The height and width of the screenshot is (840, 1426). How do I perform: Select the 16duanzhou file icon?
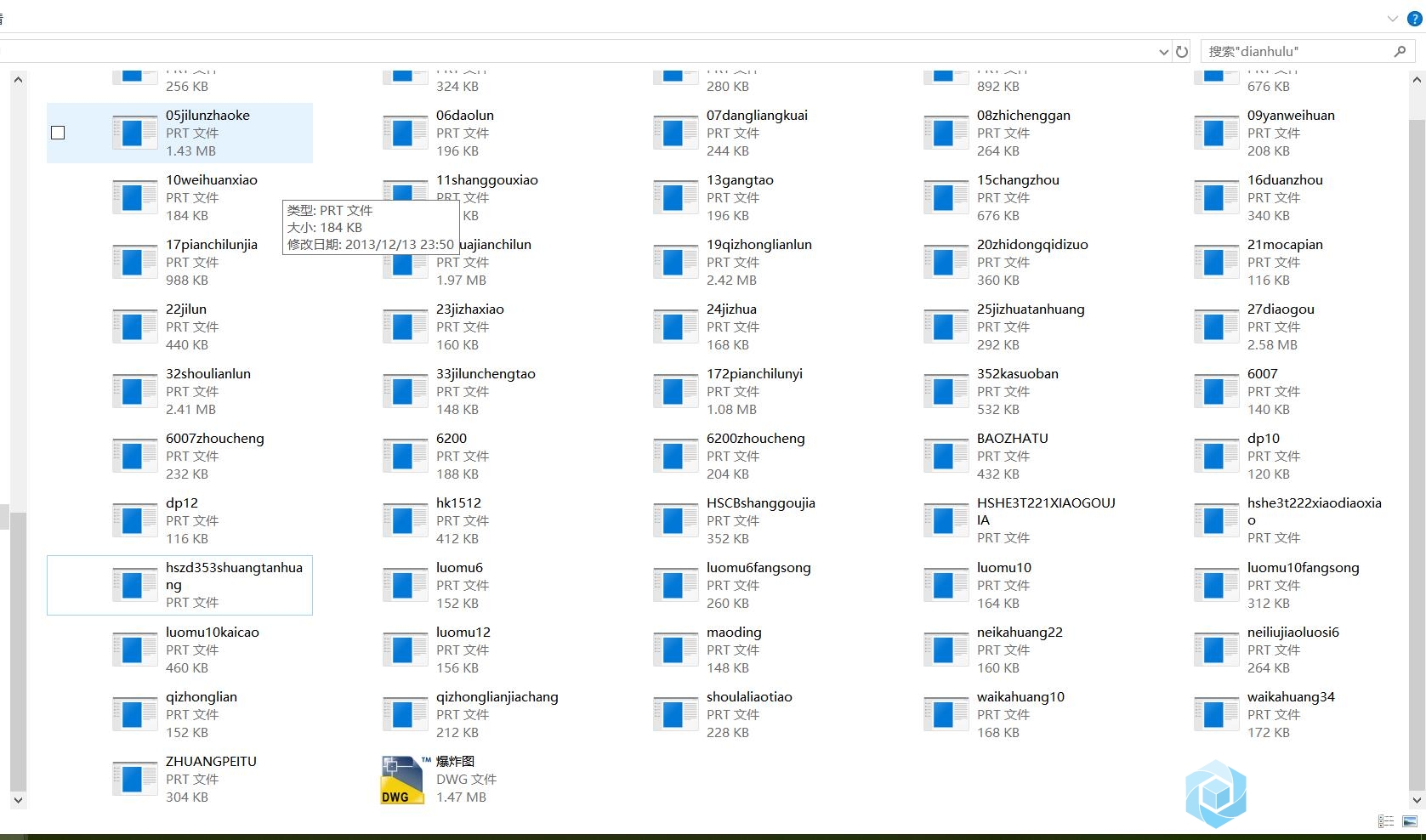pos(1216,197)
